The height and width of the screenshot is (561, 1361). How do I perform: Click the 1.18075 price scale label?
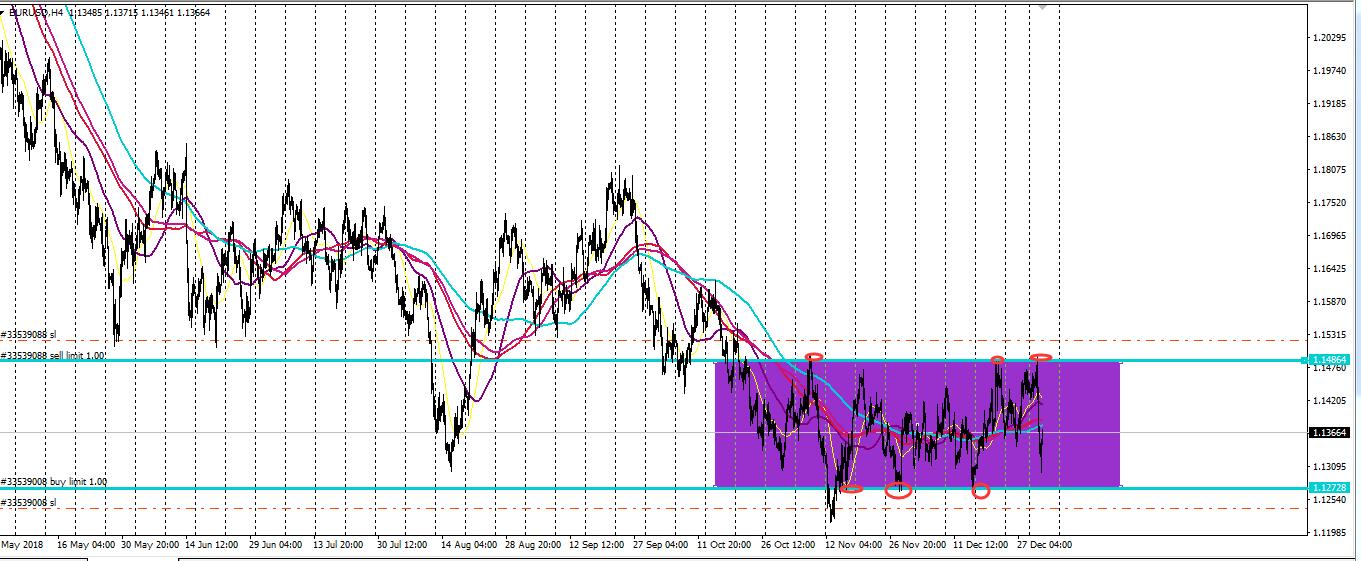point(1329,170)
